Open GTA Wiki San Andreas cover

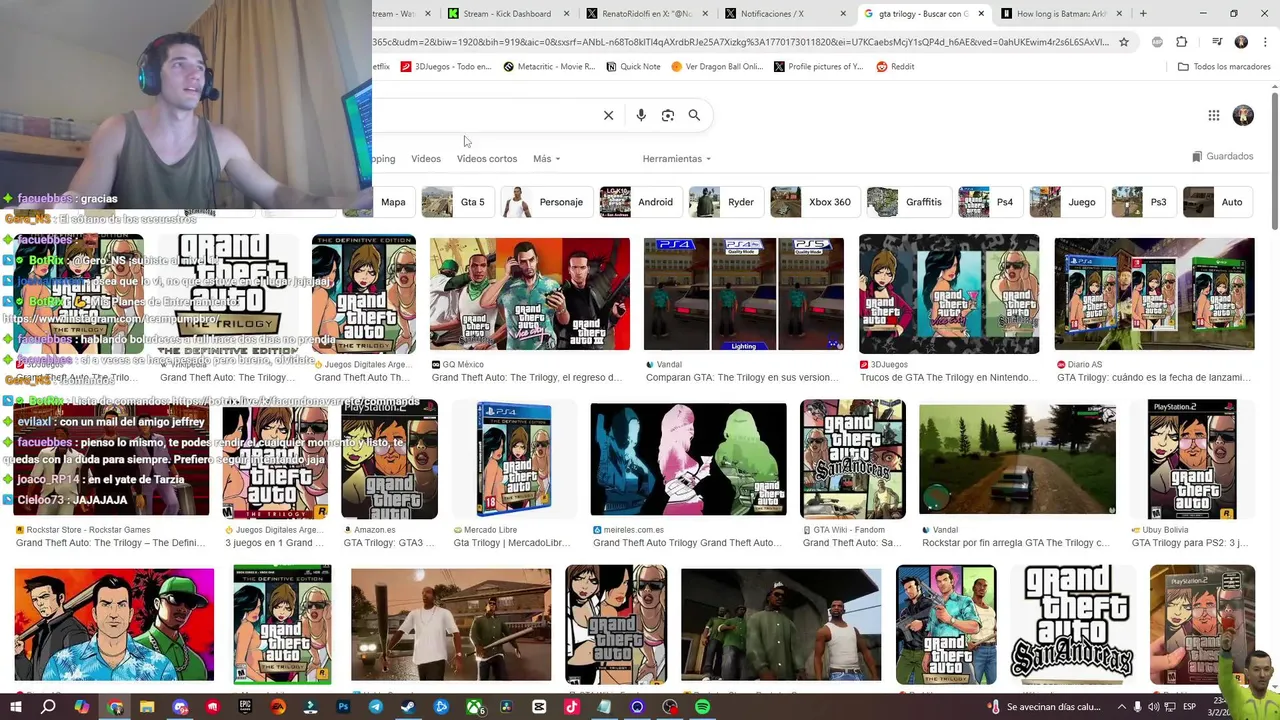pos(852,459)
